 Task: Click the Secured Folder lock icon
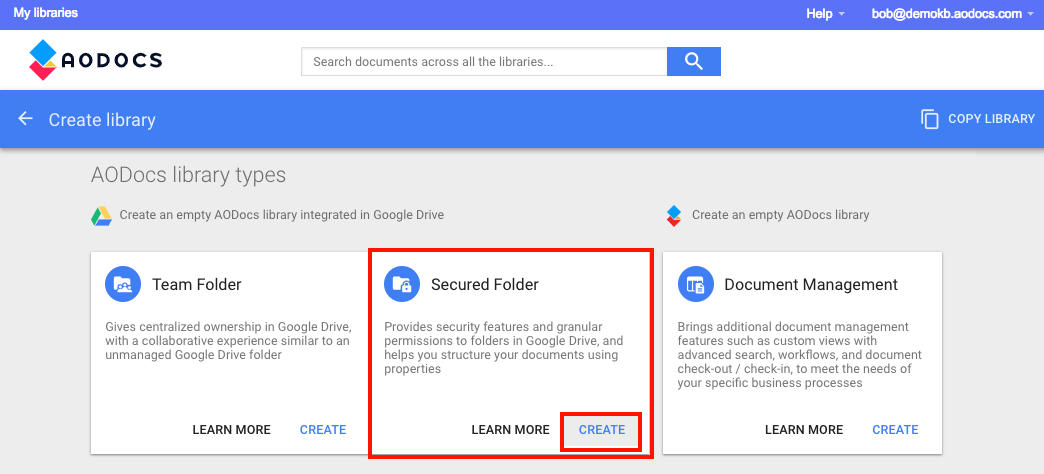click(402, 285)
